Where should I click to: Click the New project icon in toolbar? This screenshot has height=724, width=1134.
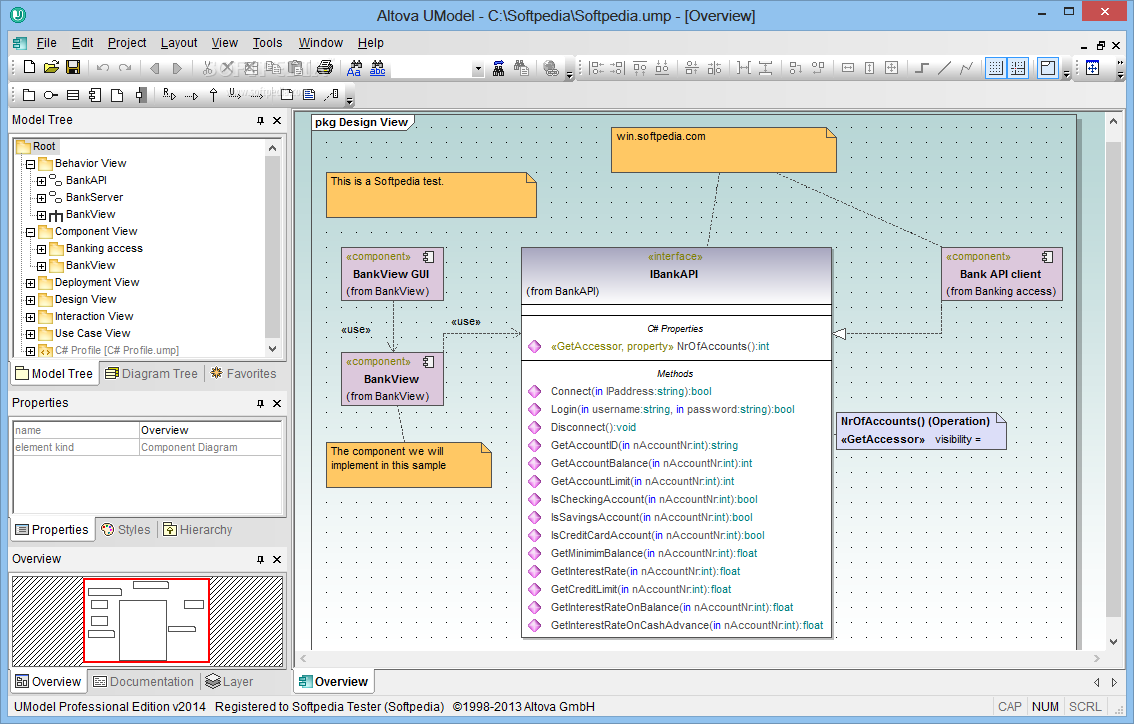tap(29, 67)
